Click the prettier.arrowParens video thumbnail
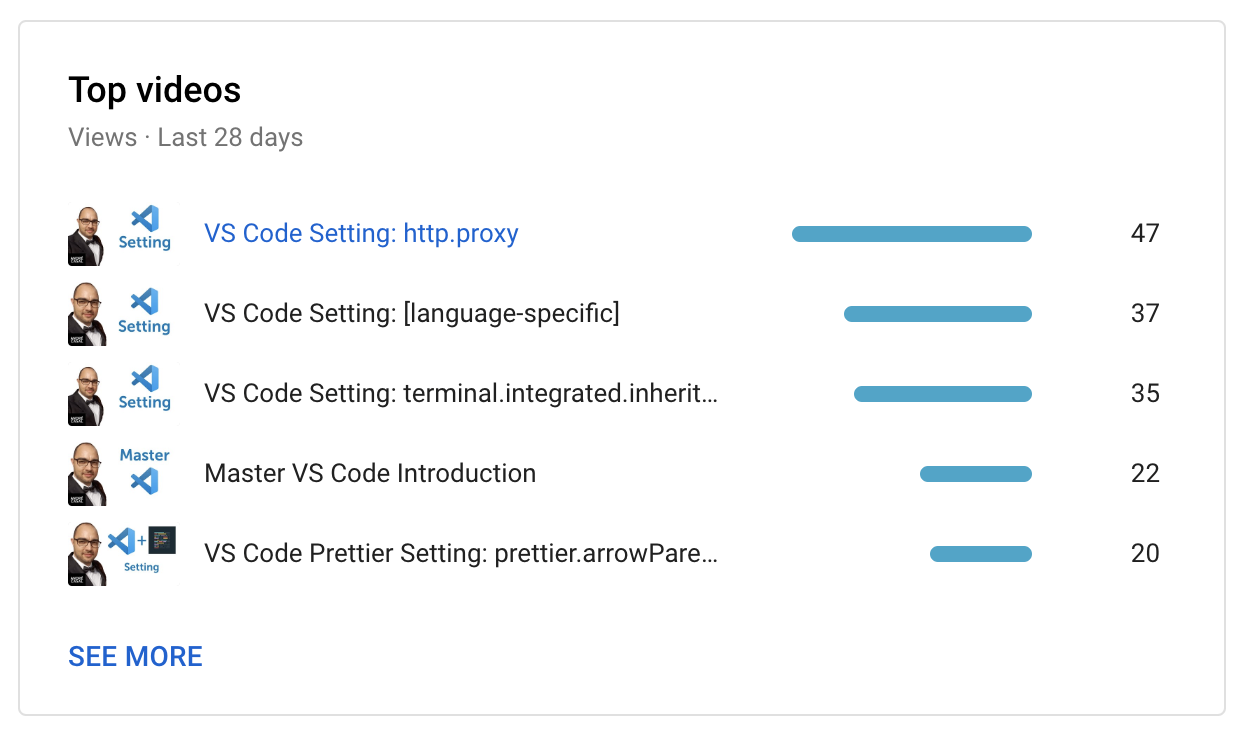Viewport: 1260px width, 748px height. (120, 553)
